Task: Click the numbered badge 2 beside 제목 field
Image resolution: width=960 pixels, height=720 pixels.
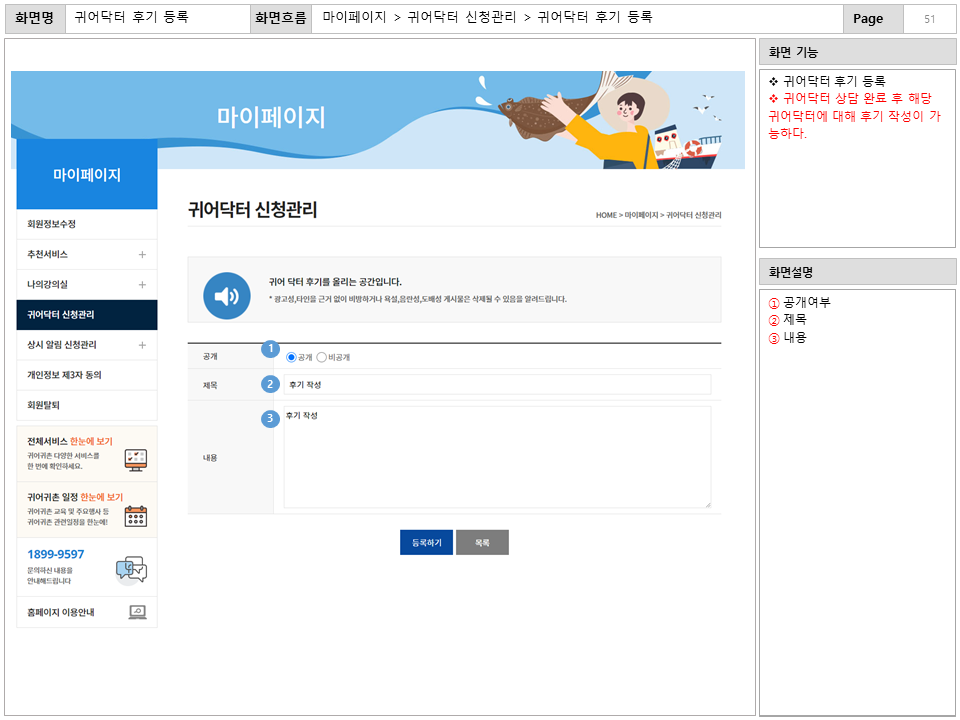Action: [x=270, y=383]
